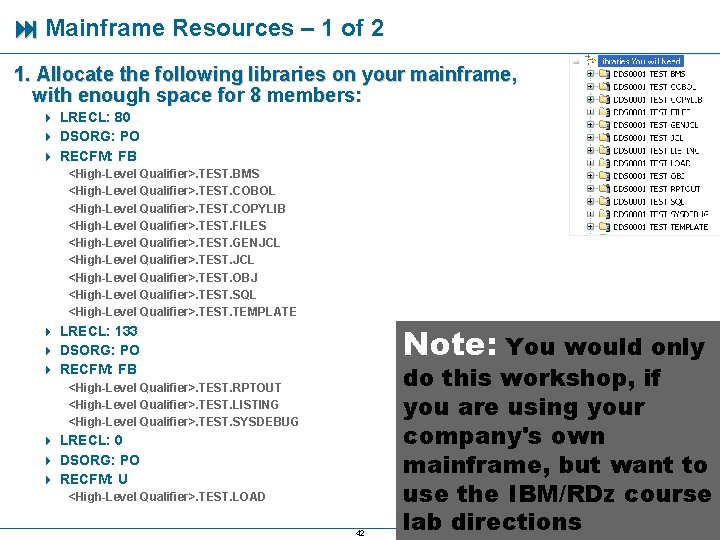Click '<High-Level Qualifier>.TEST.COBOL' in the slide list

(172, 191)
